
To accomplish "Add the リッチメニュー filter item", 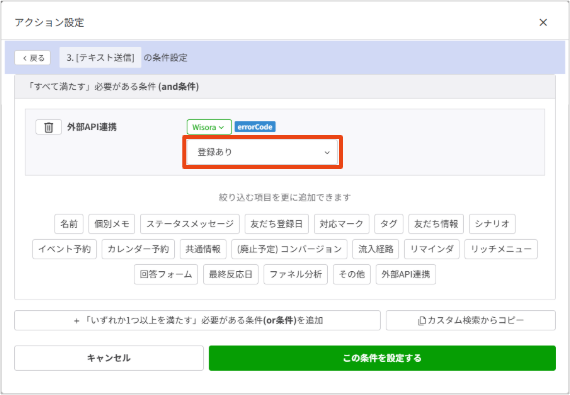I will pyautogui.click(x=501, y=249).
